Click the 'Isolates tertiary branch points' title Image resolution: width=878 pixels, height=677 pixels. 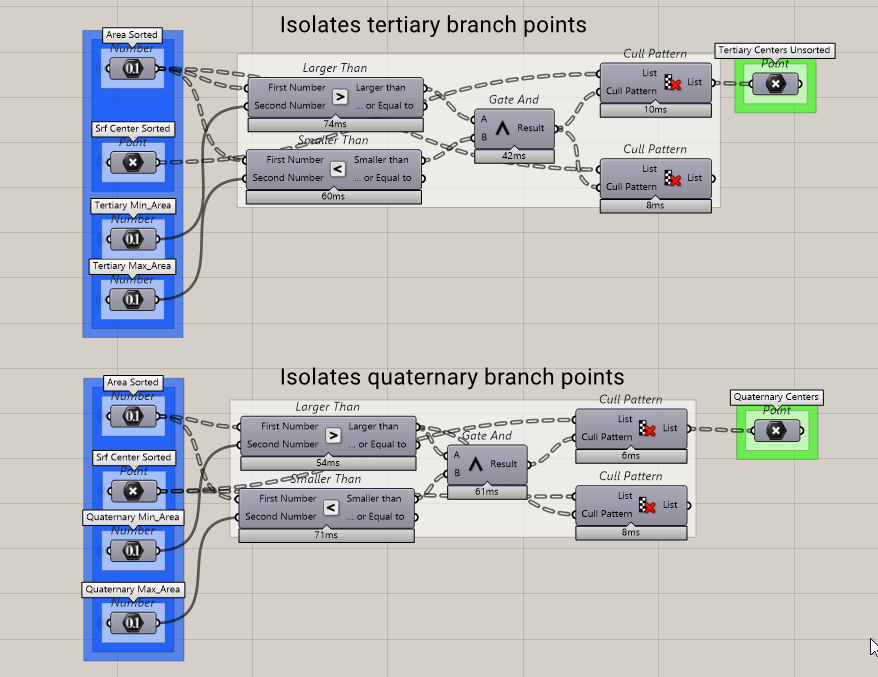click(x=432, y=24)
